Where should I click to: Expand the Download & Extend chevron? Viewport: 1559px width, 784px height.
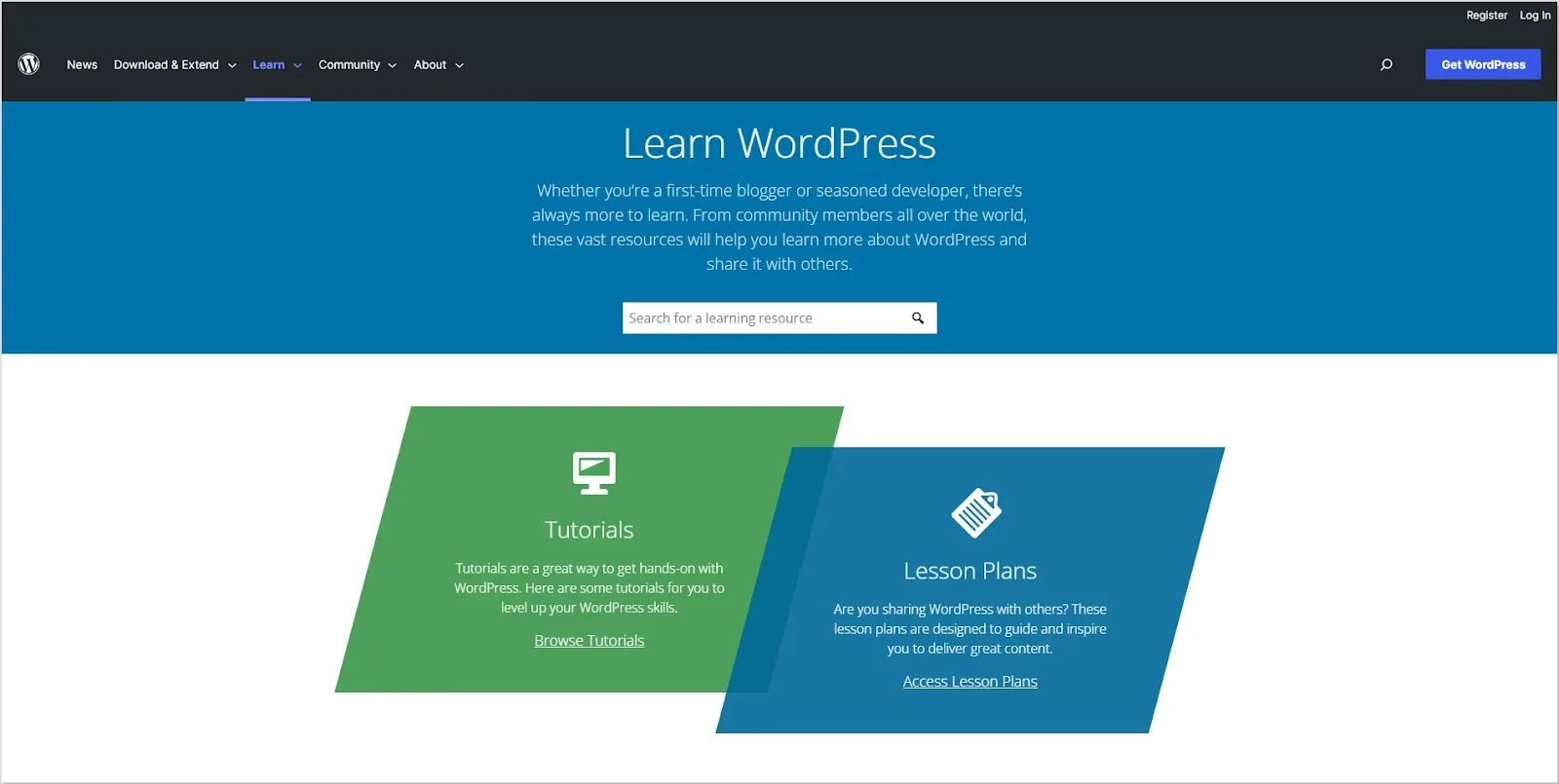232,66
